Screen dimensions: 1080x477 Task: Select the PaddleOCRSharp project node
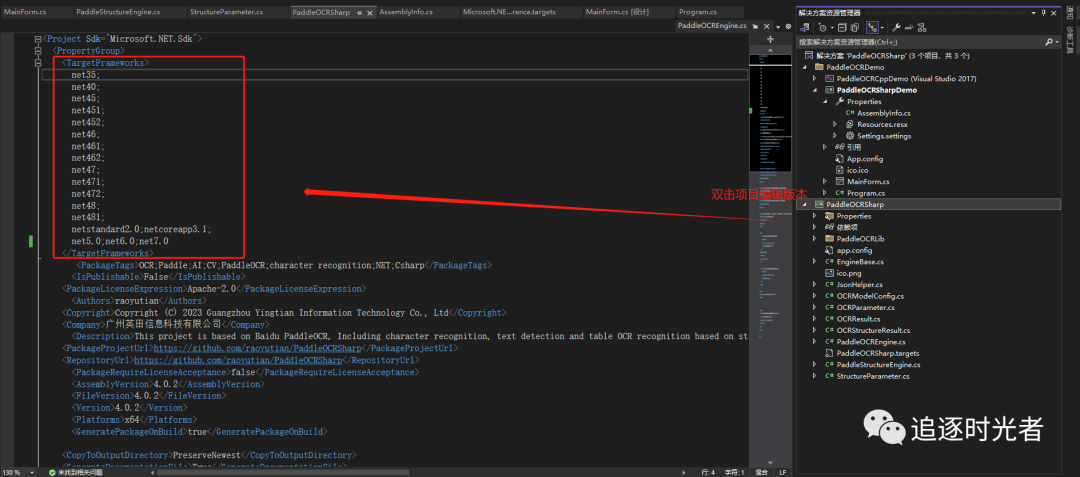(854, 204)
